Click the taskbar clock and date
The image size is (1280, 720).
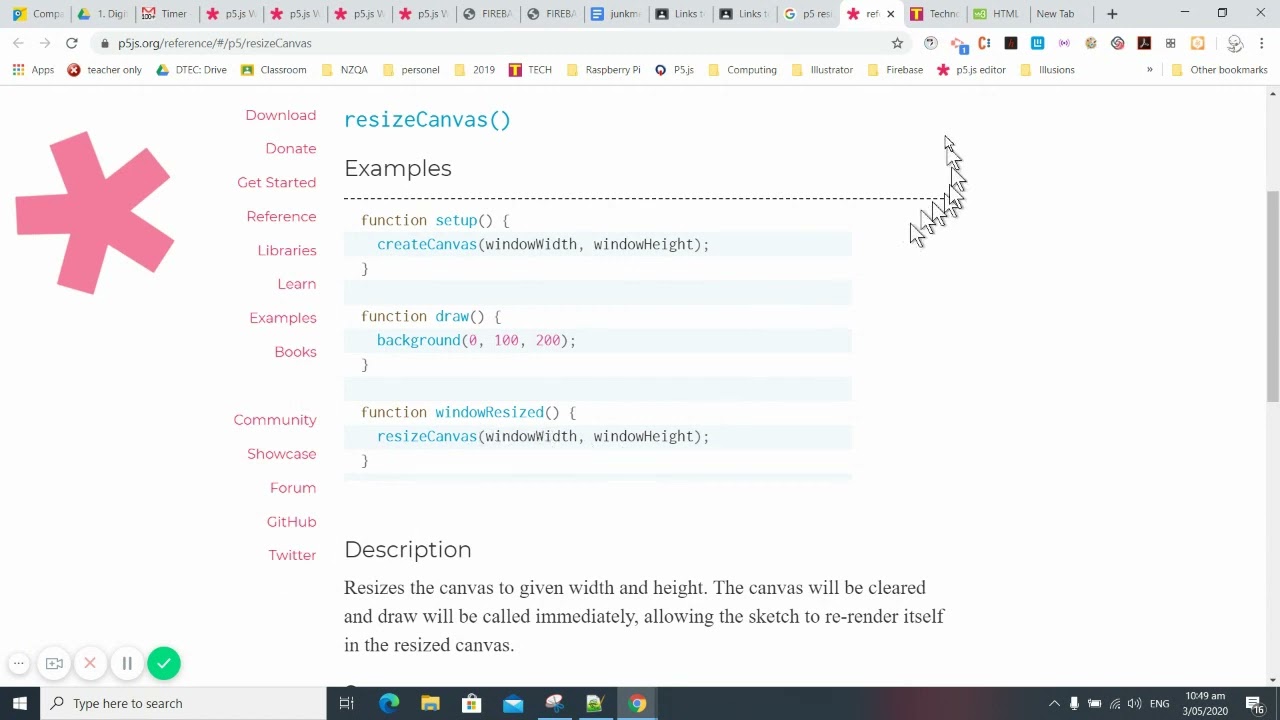pos(1205,703)
